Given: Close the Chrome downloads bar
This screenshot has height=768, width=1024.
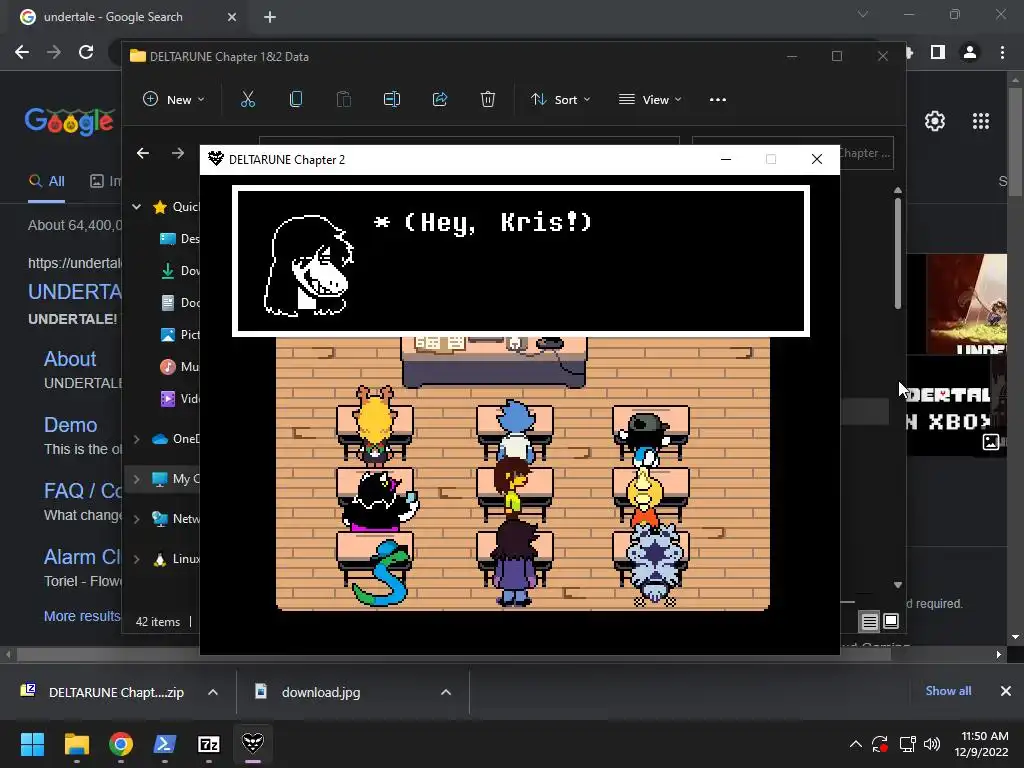Looking at the screenshot, I should pyautogui.click(x=1006, y=691).
